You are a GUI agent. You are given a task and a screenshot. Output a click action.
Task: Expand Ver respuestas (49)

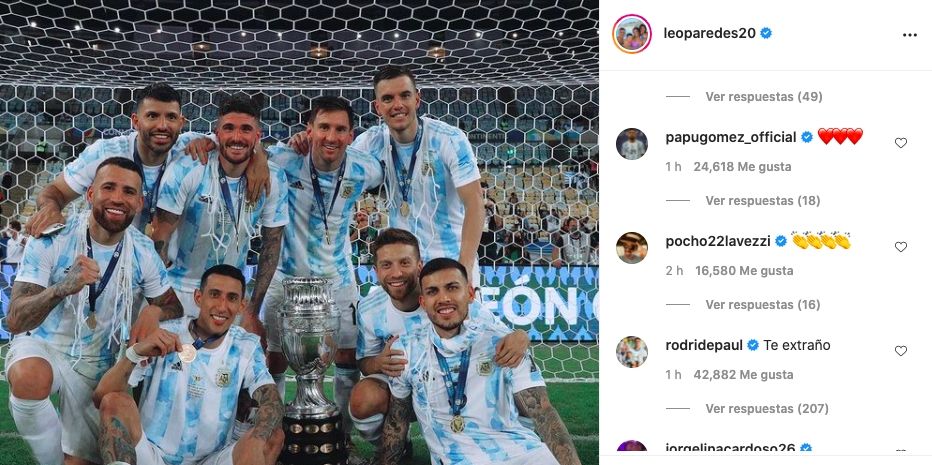click(x=764, y=96)
